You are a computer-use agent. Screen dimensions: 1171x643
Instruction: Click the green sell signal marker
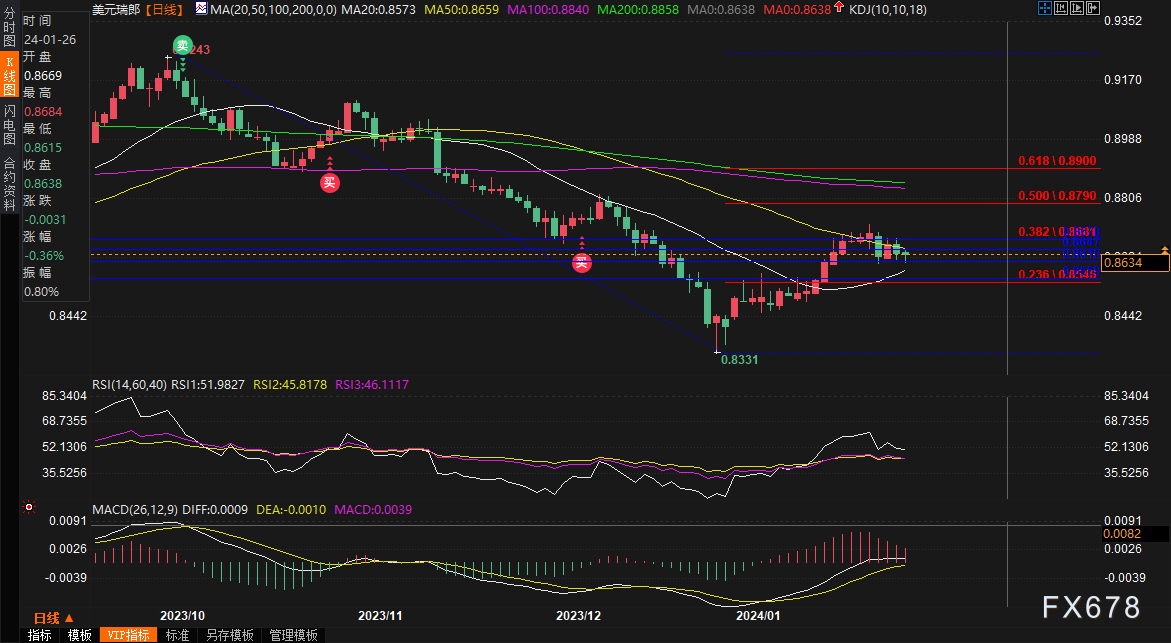[181, 44]
